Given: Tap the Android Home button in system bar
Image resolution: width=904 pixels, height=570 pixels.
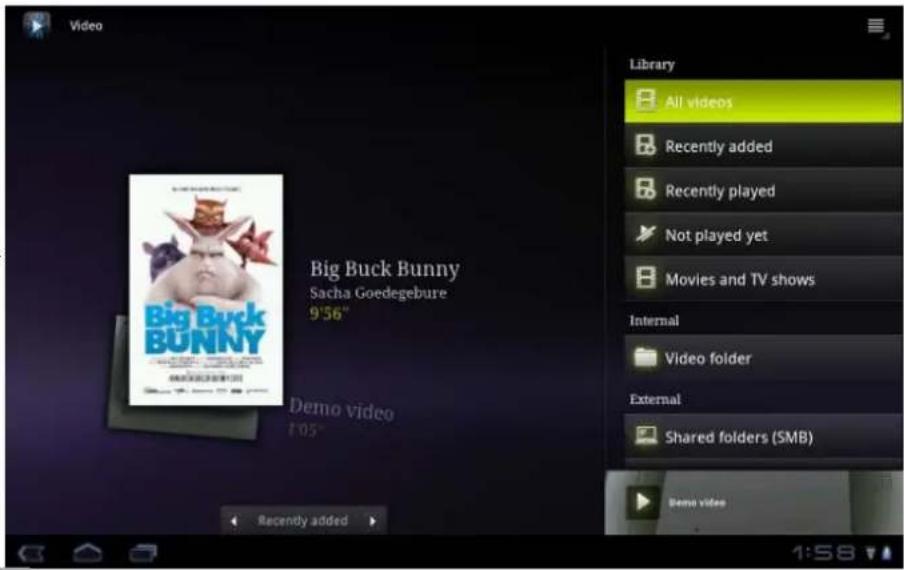Looking at the screenshot, I should pos(88,553).
